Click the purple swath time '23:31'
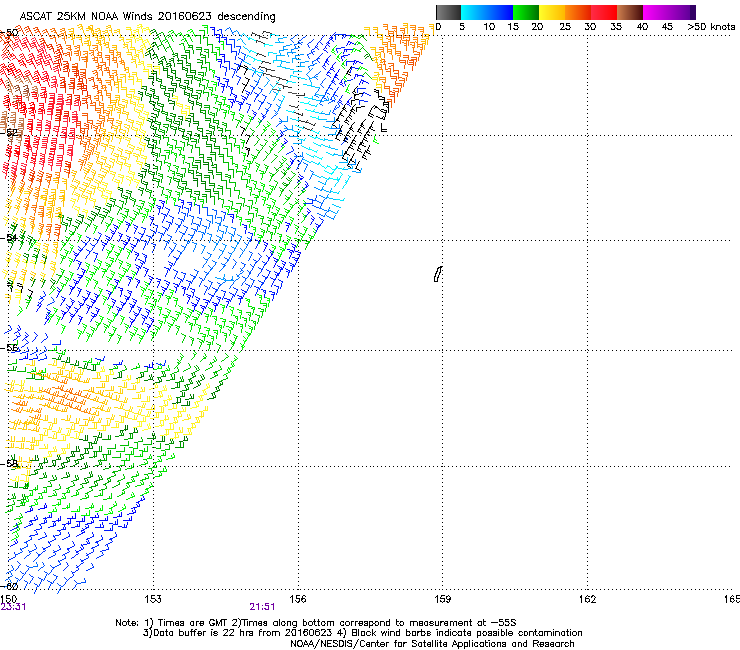 (x=13, y=607)
